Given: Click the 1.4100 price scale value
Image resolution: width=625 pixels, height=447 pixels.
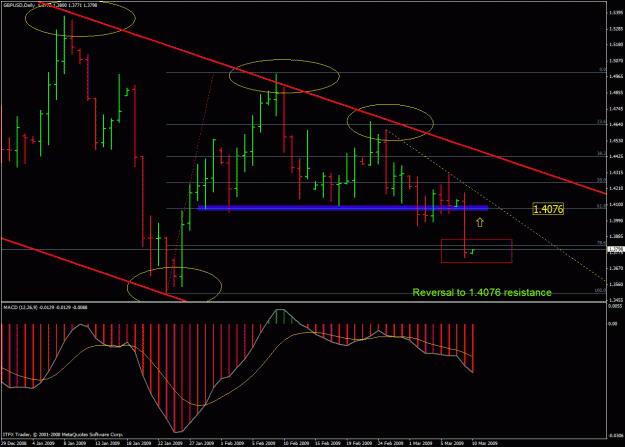Looking at the screenshot, I should [x=616, y=204].
